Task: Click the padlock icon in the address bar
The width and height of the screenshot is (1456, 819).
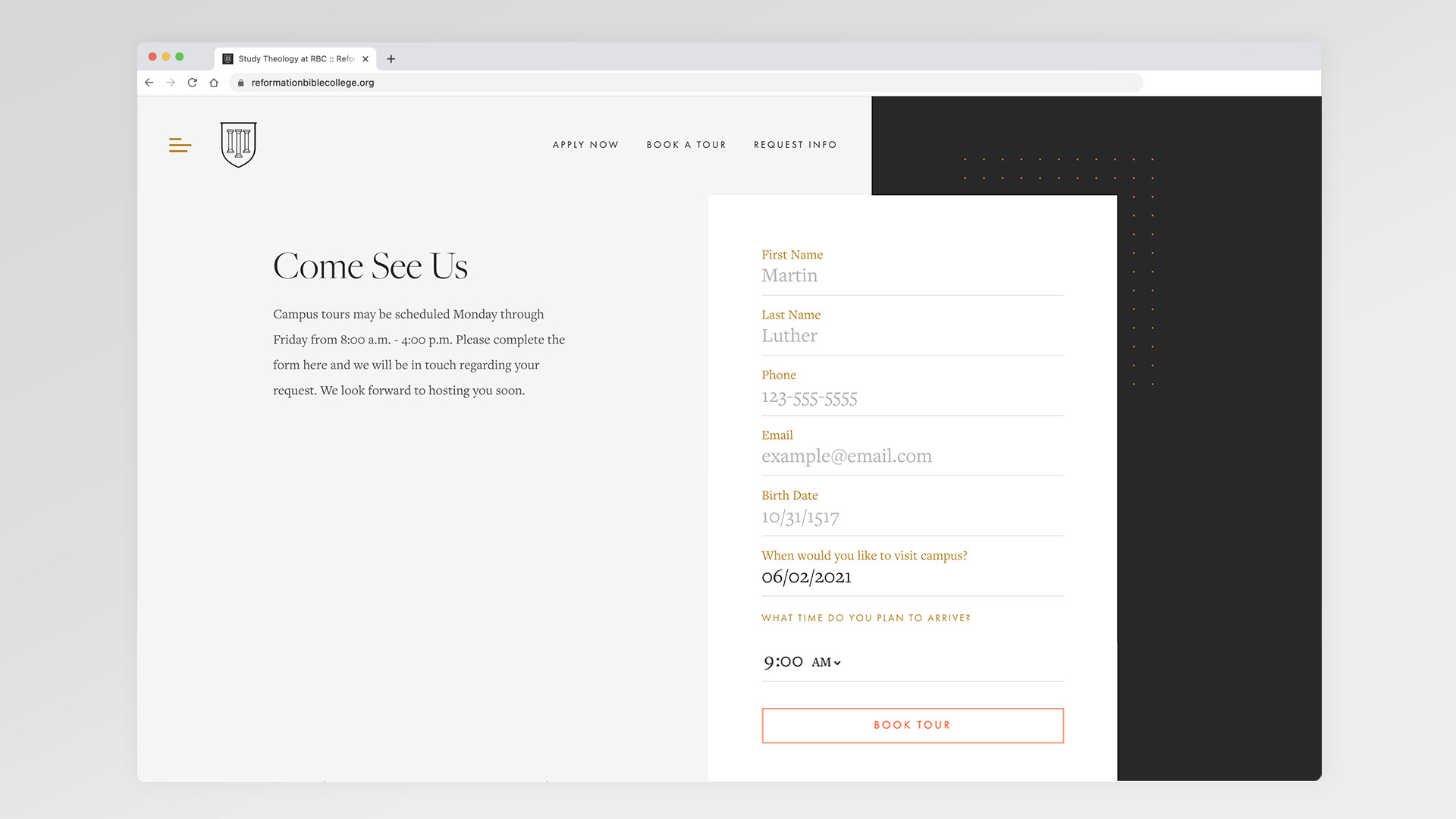Action: (x=240, y=83)
